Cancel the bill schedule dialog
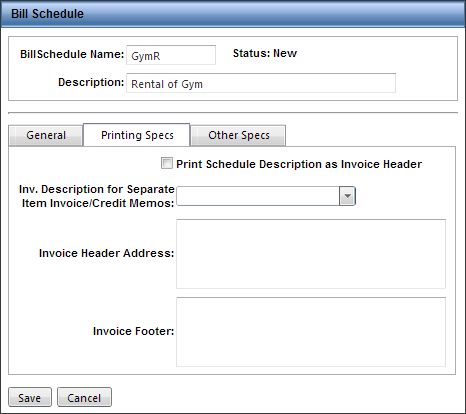The width and height of the screenshot is (466, 414). 84,397
